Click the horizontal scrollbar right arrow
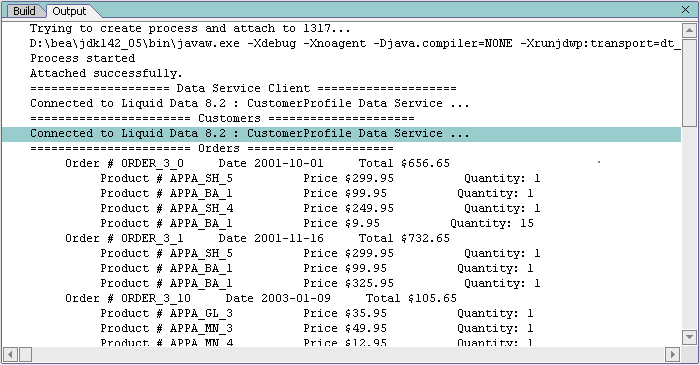700x365 pixels. [672, 355]
